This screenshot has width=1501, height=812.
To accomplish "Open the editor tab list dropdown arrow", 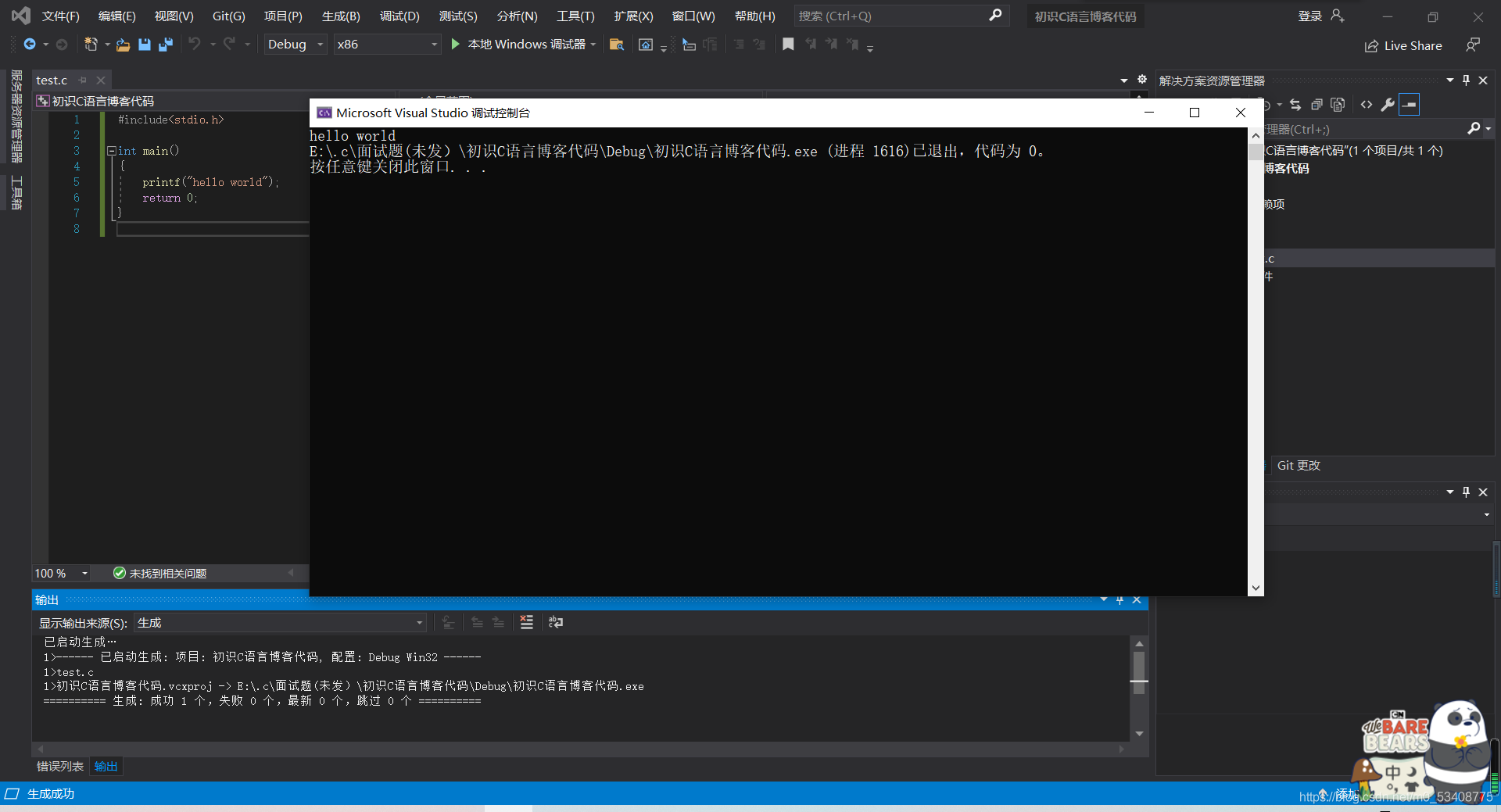I will tap(1124, 80).
